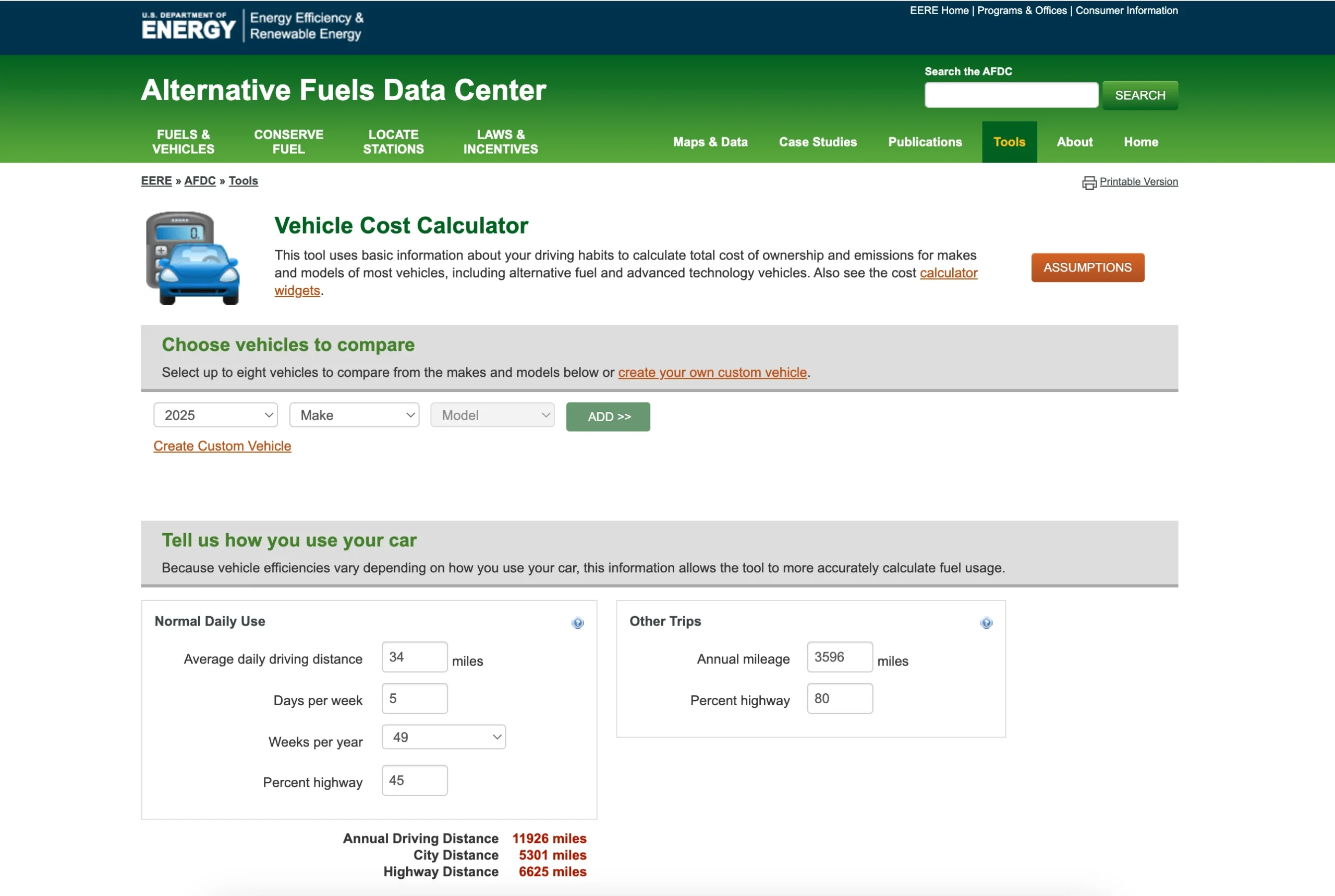Click the printer icon beside Printable Version

(1088, 182)
